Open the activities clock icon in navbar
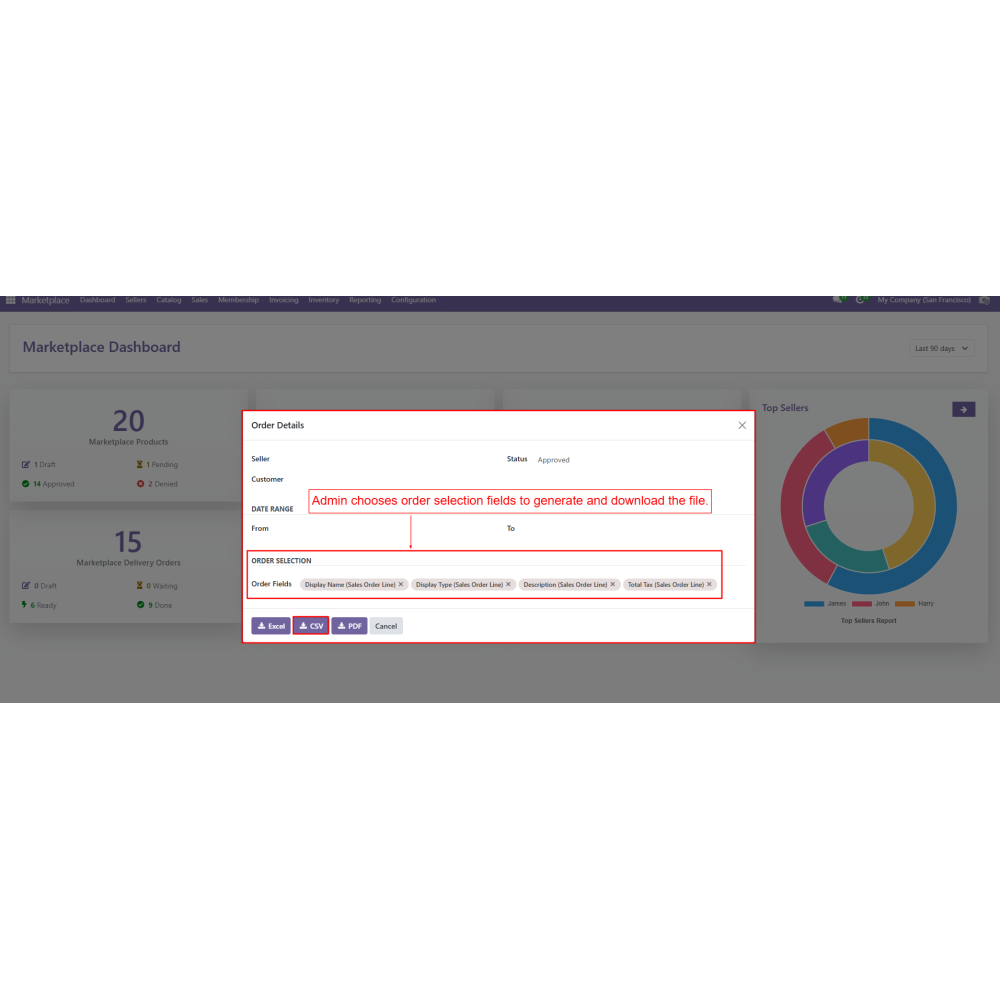The image size is (1000, 1000). [861, 300]
